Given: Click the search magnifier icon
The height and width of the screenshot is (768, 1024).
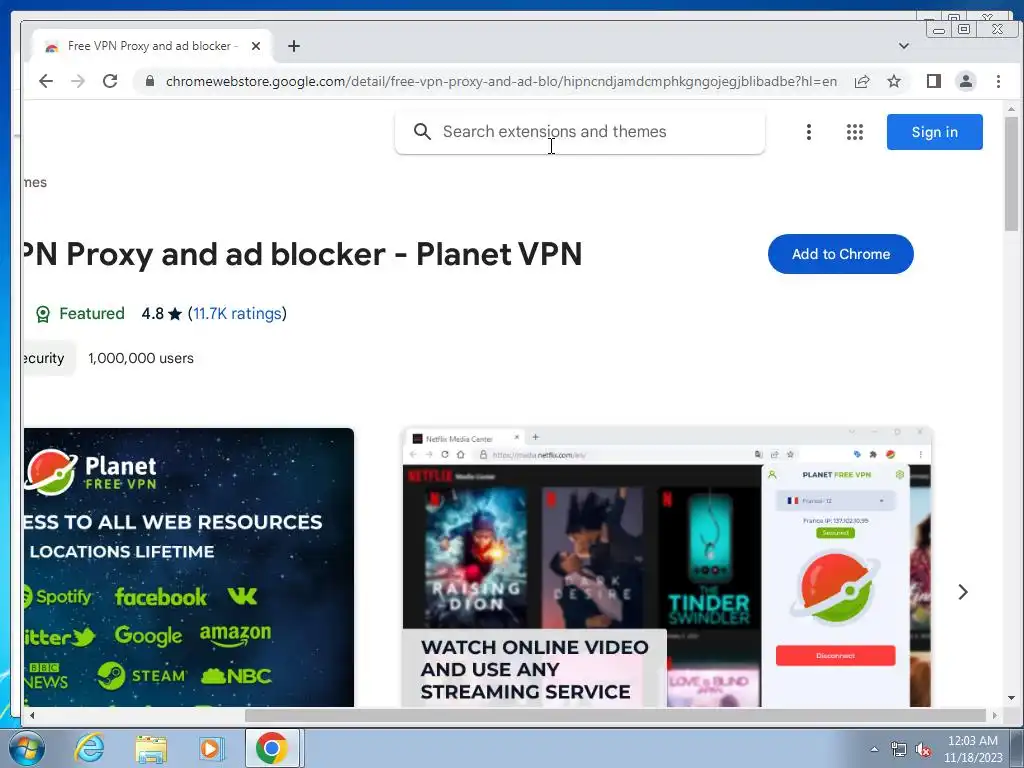Looking at the screenshot, I should [x=422, y=131].
